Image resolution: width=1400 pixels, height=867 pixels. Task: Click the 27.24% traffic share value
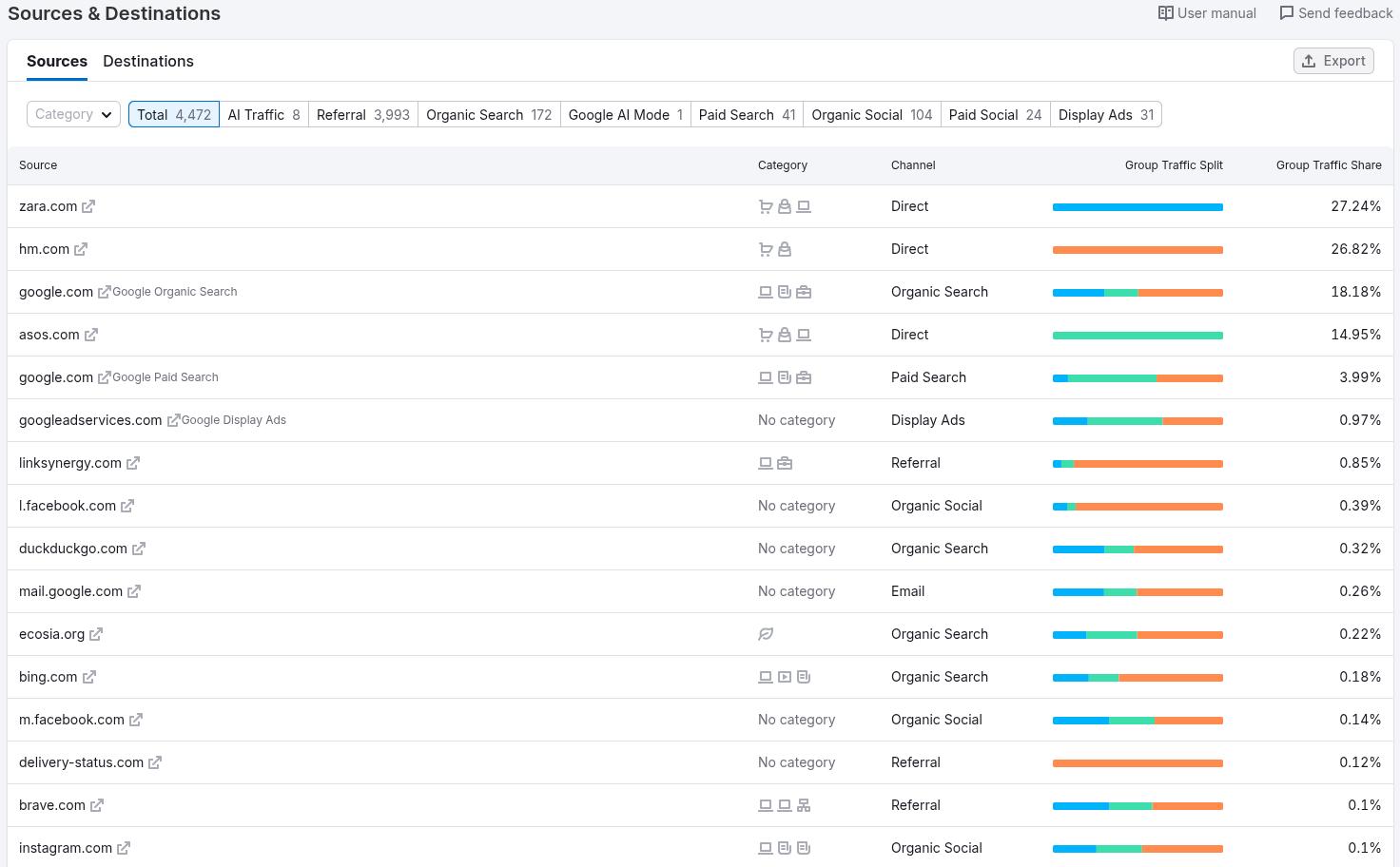[1356, 206]
